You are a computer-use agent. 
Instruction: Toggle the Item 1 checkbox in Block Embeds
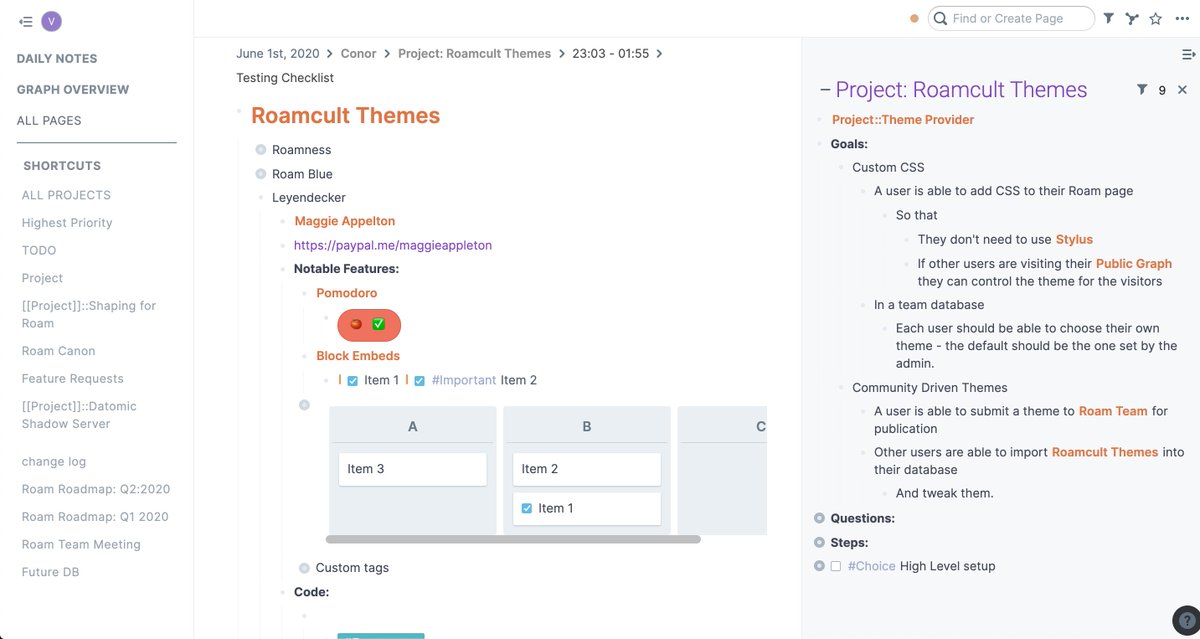(352, 380)
